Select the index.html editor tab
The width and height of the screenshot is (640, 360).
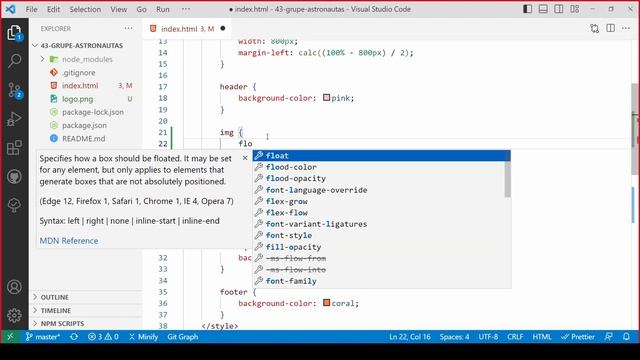[187, 29]
